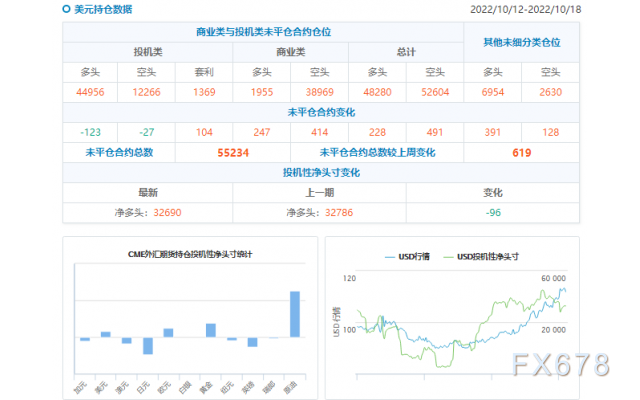Select the value 6954

point(493,92)
